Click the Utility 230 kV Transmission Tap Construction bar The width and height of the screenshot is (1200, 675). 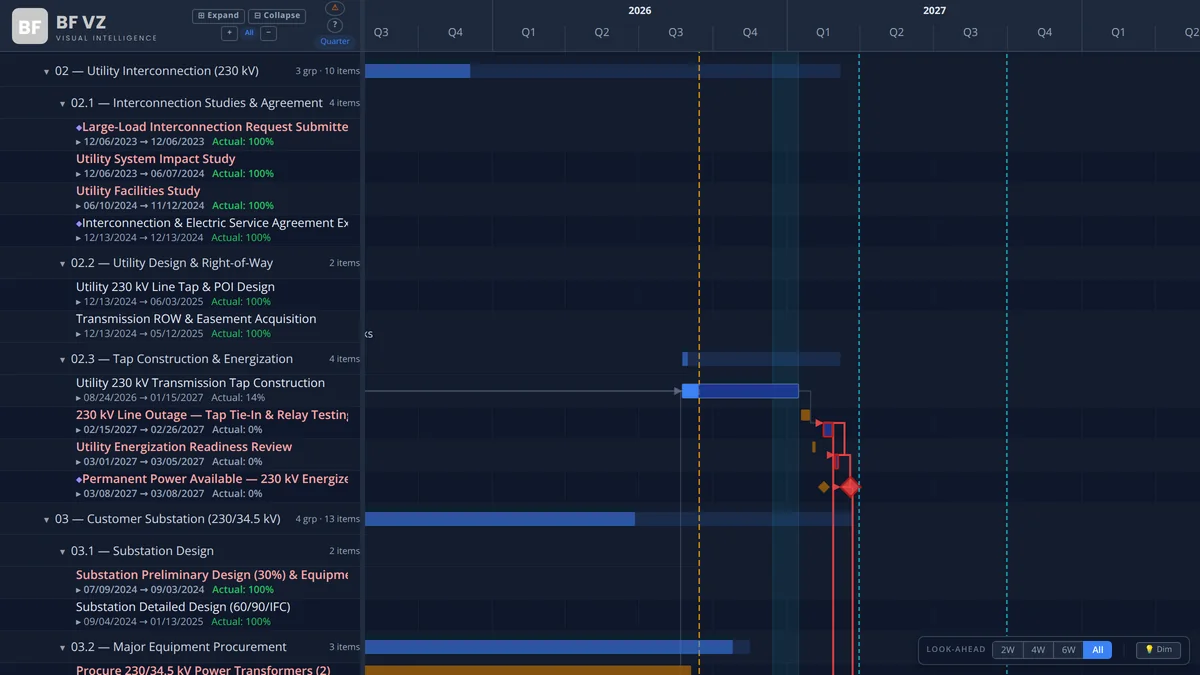tap(740, 391)
